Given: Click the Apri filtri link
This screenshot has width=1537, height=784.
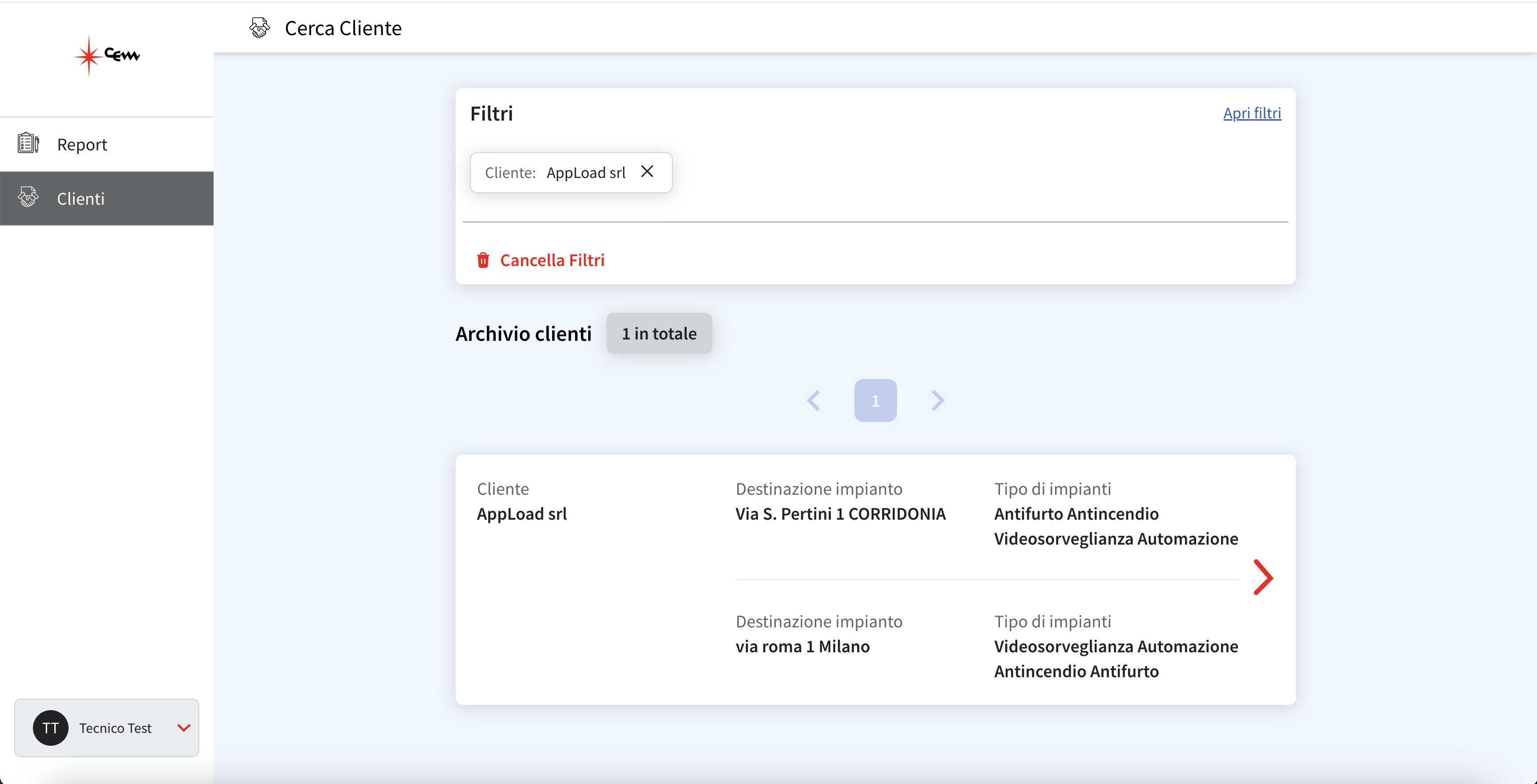Looking at the screenshot, I should [1252, 113].
